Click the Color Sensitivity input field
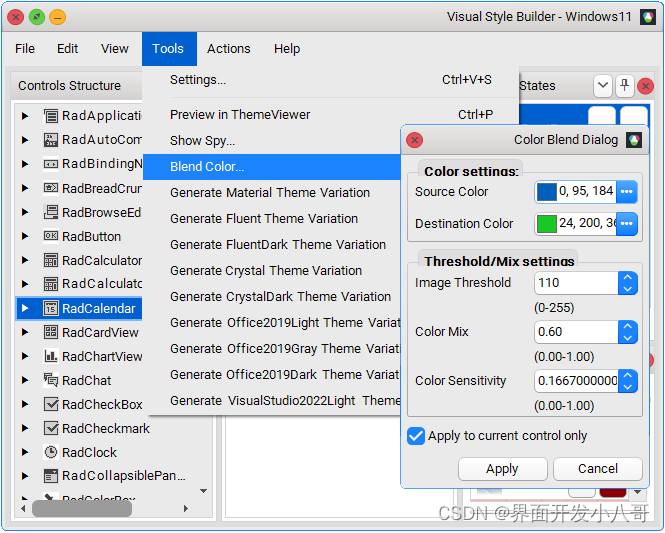The image size is (665, 533). click(x=576, y=381)
